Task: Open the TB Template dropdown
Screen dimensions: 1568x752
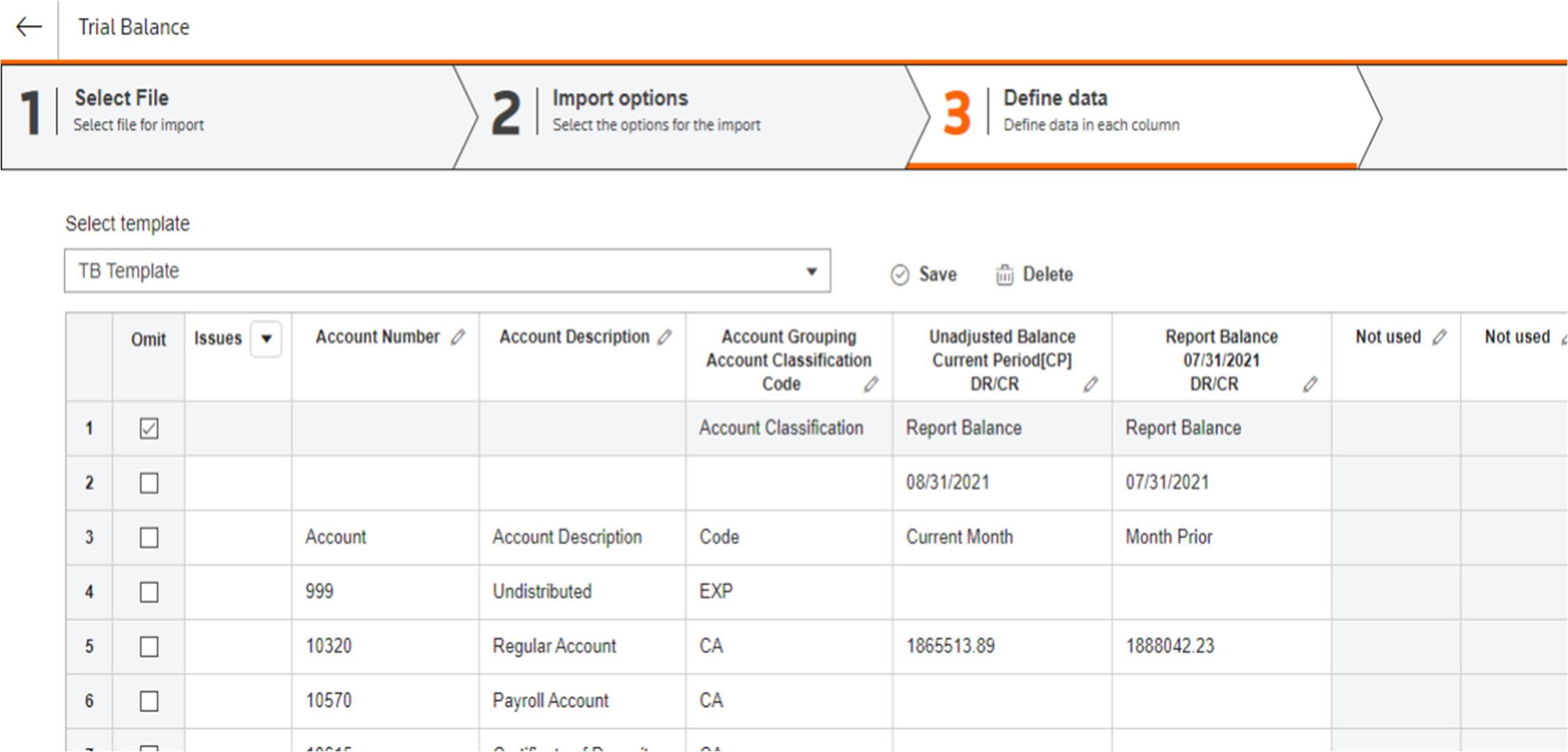Action: [811, 271]
